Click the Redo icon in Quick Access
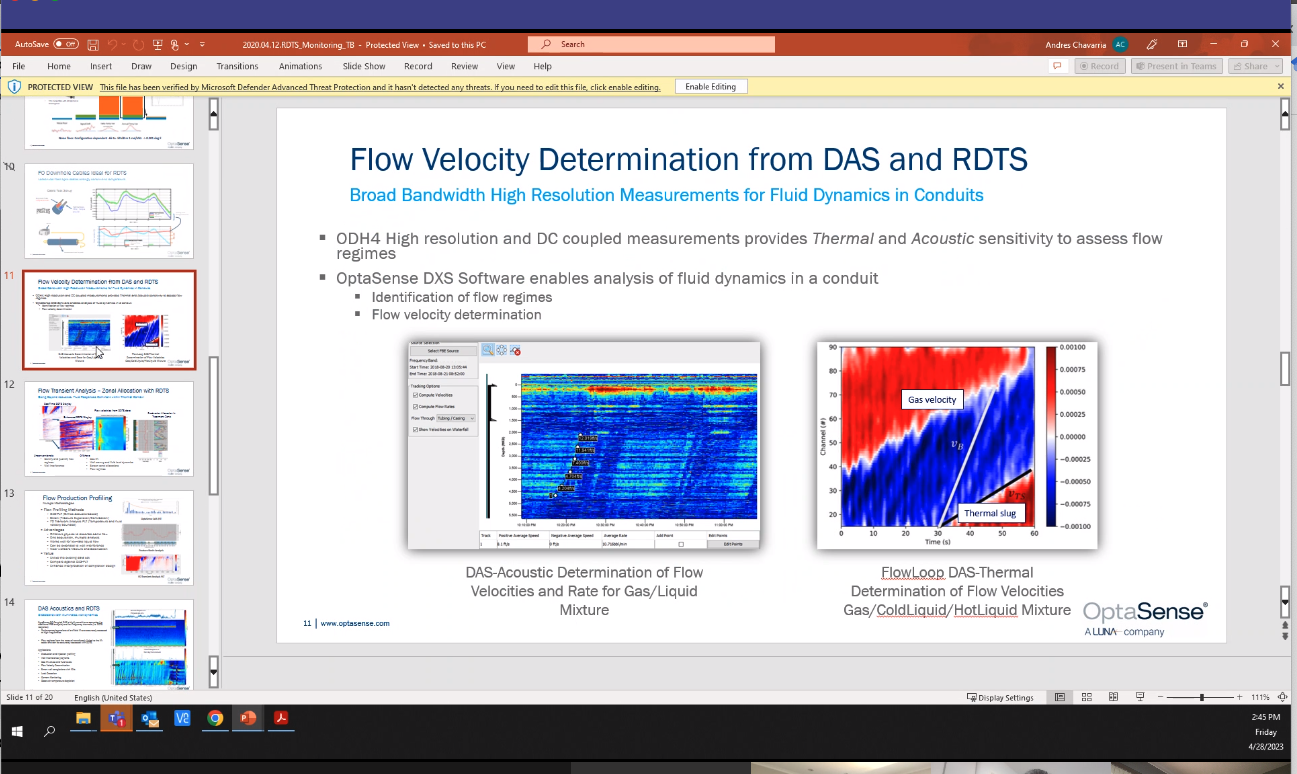The image size is (1297, 774). [x=138, y=44]
